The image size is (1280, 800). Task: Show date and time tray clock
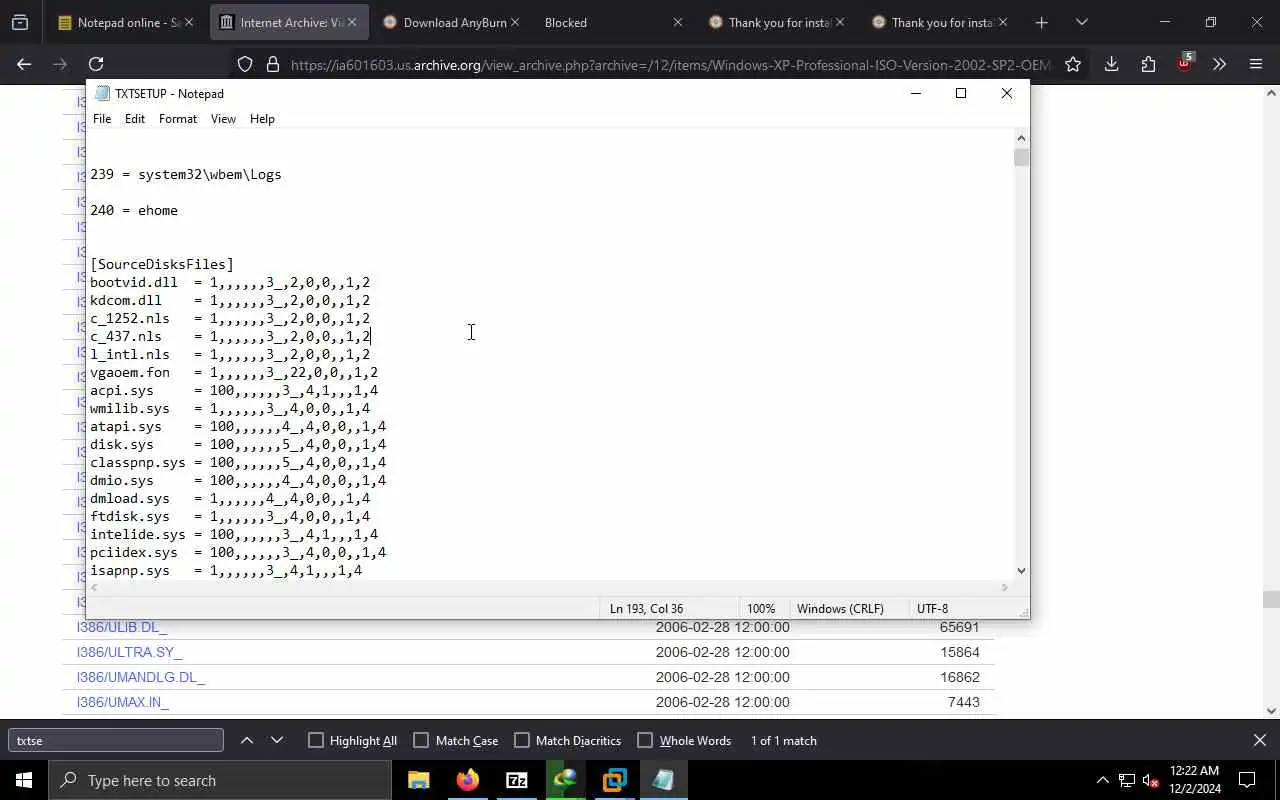[x=1193, y=780]
